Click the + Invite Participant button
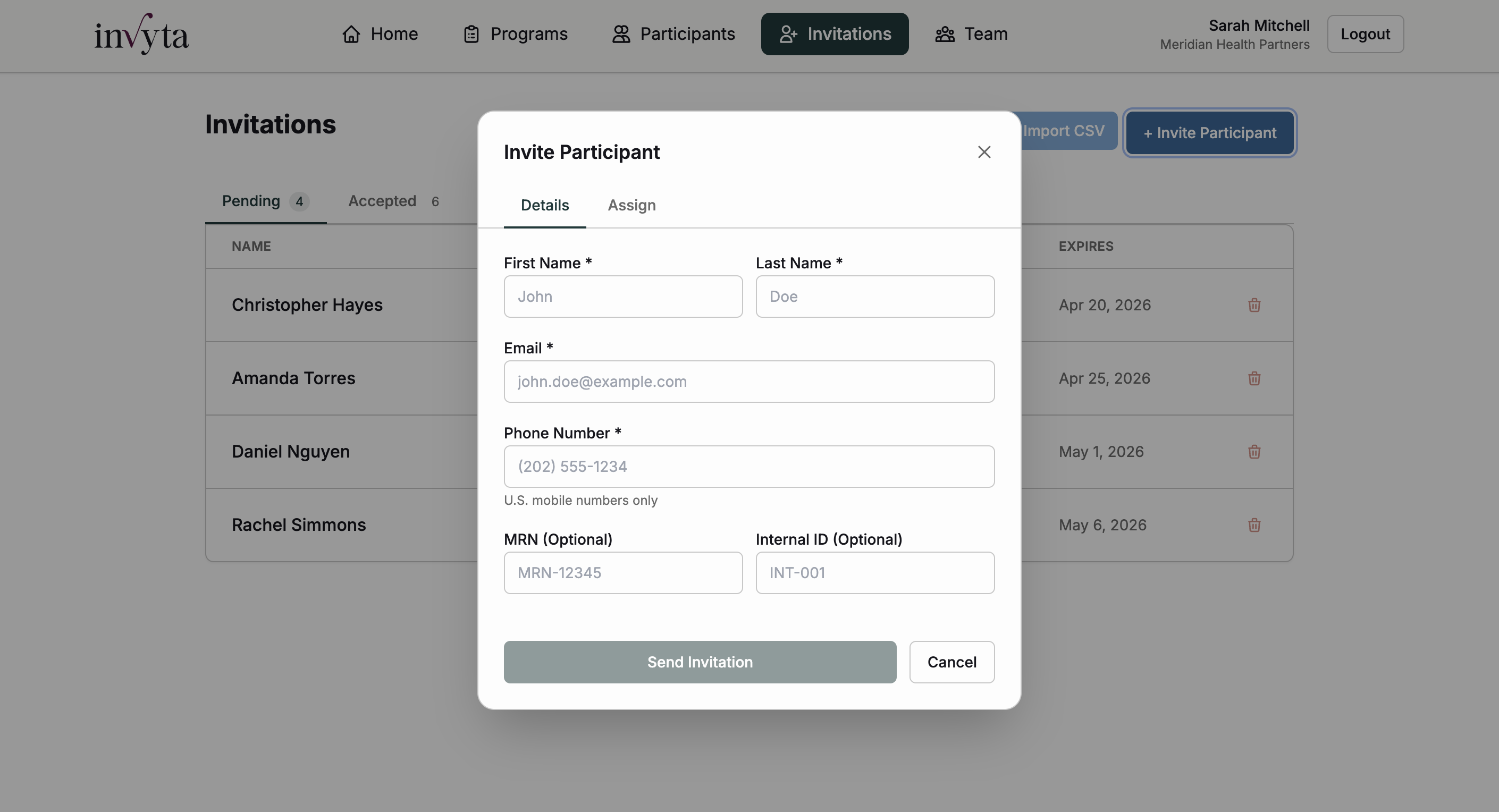Screen dimensions: 1499x812 [1210, 133]
